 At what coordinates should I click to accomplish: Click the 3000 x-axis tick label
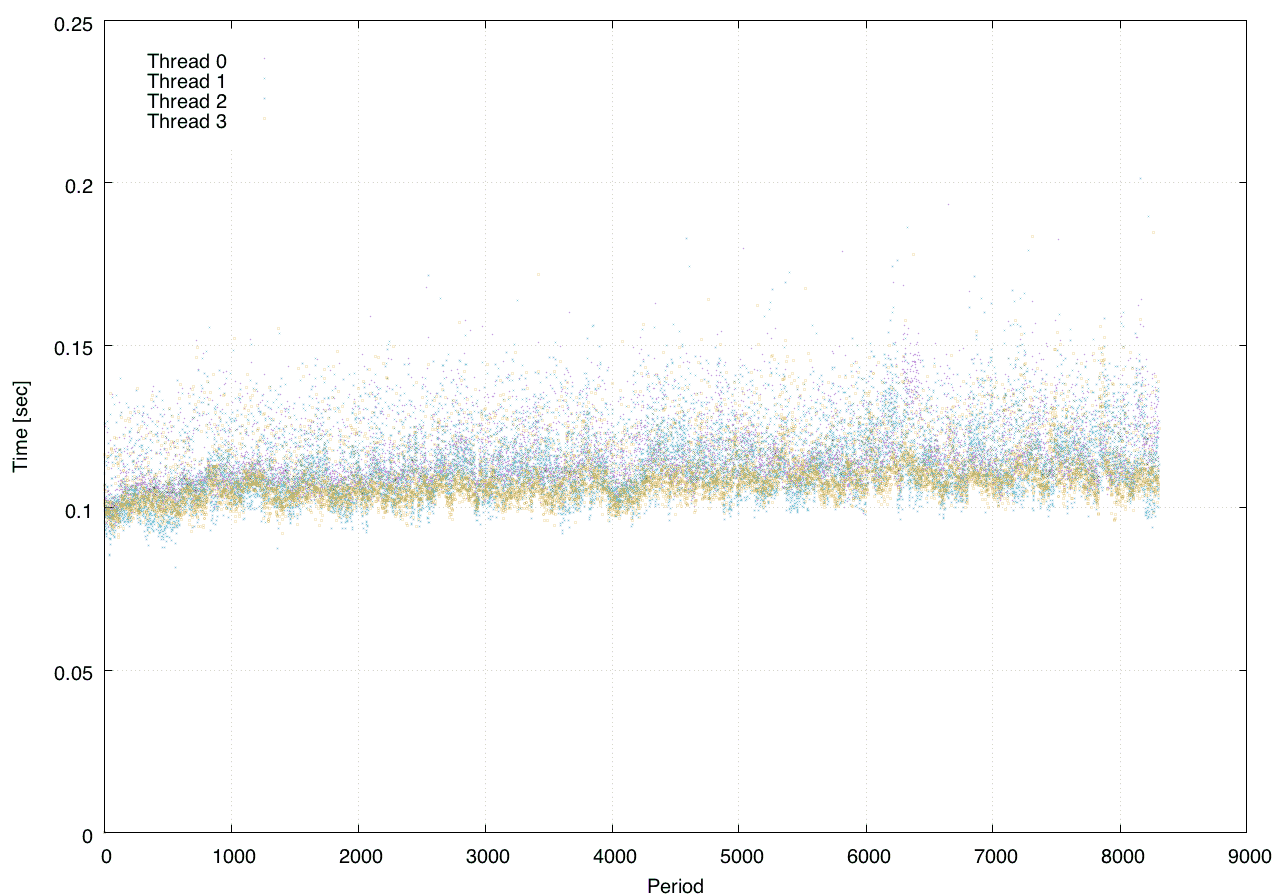pyautogui.click(x=485, y=856)
